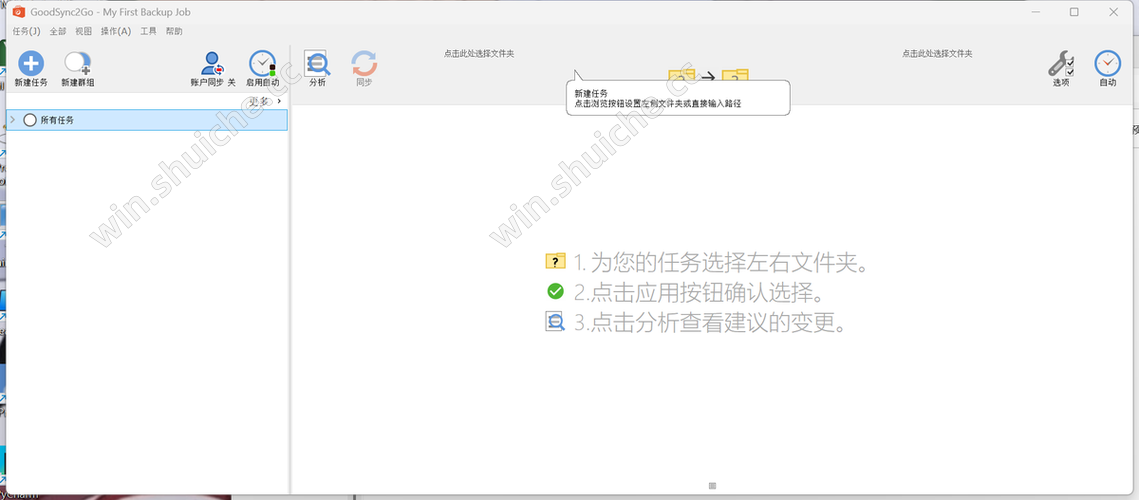Click step text 3.点击分析查看建议的变更
The width and height of the screenshot is (1139, 500).
(x=711, y=323)
